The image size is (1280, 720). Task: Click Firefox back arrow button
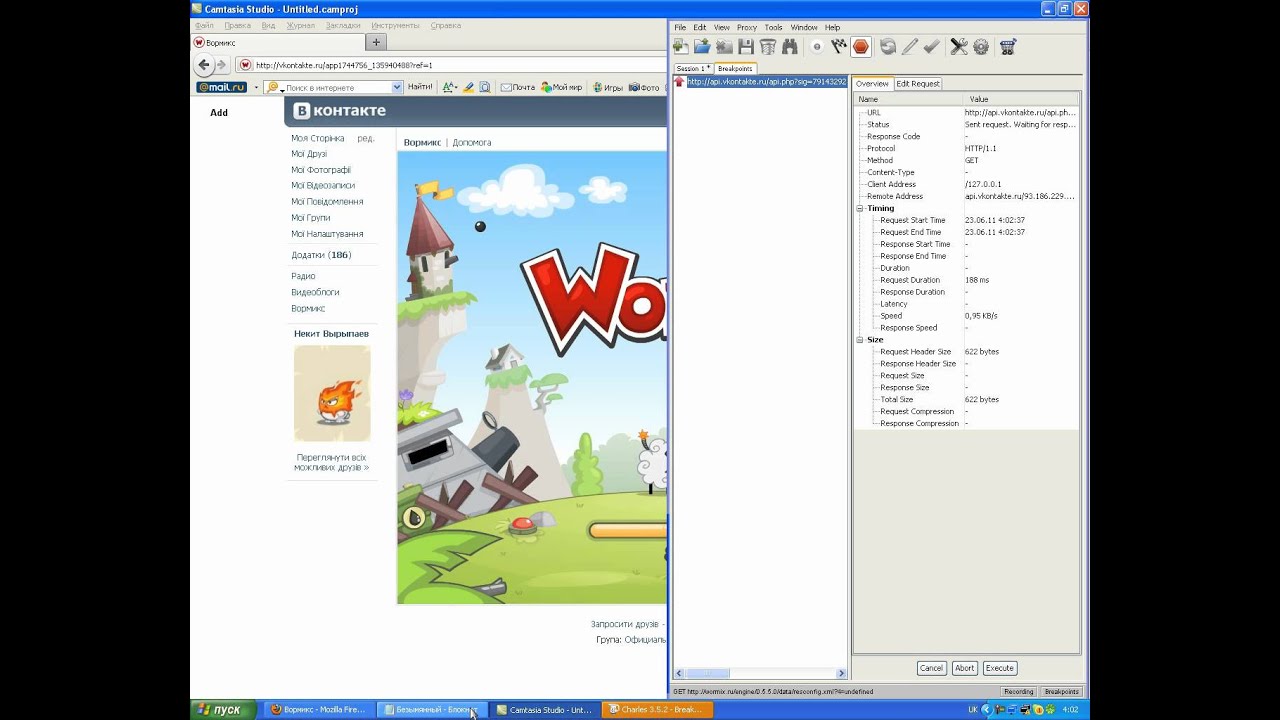(x=204, y=65)
